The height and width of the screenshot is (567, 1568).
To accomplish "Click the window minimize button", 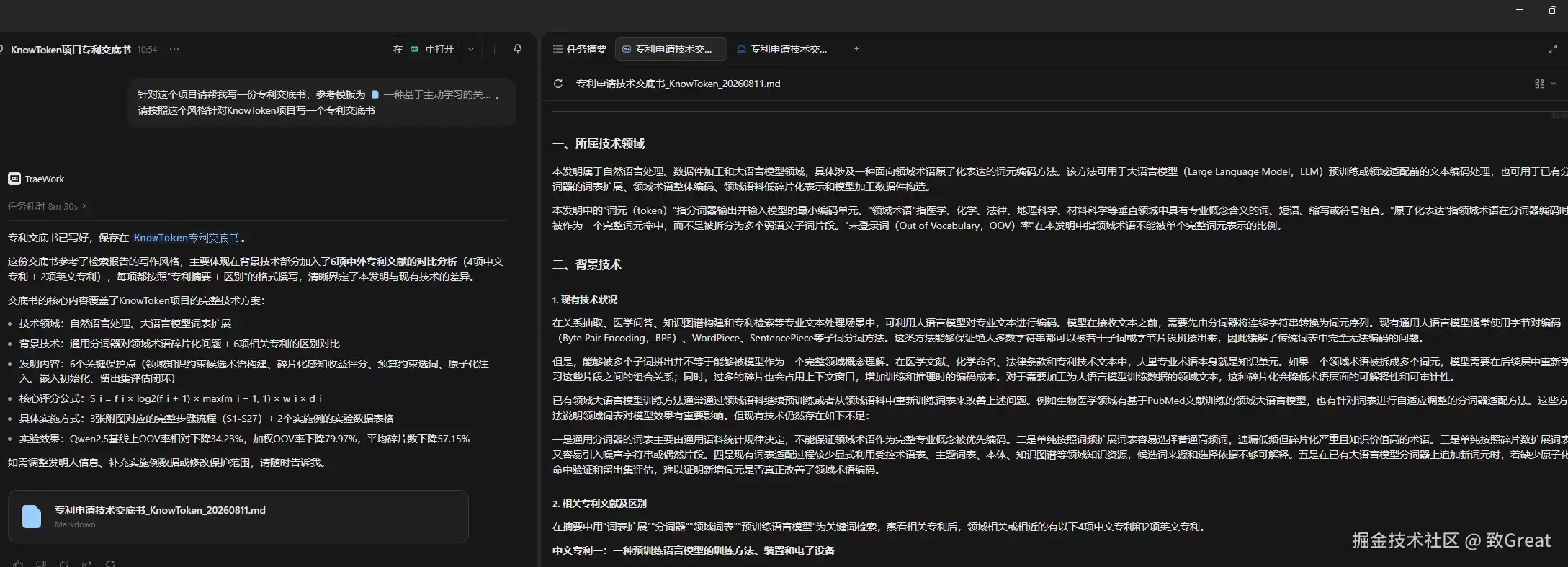I will coord(1520,10).
